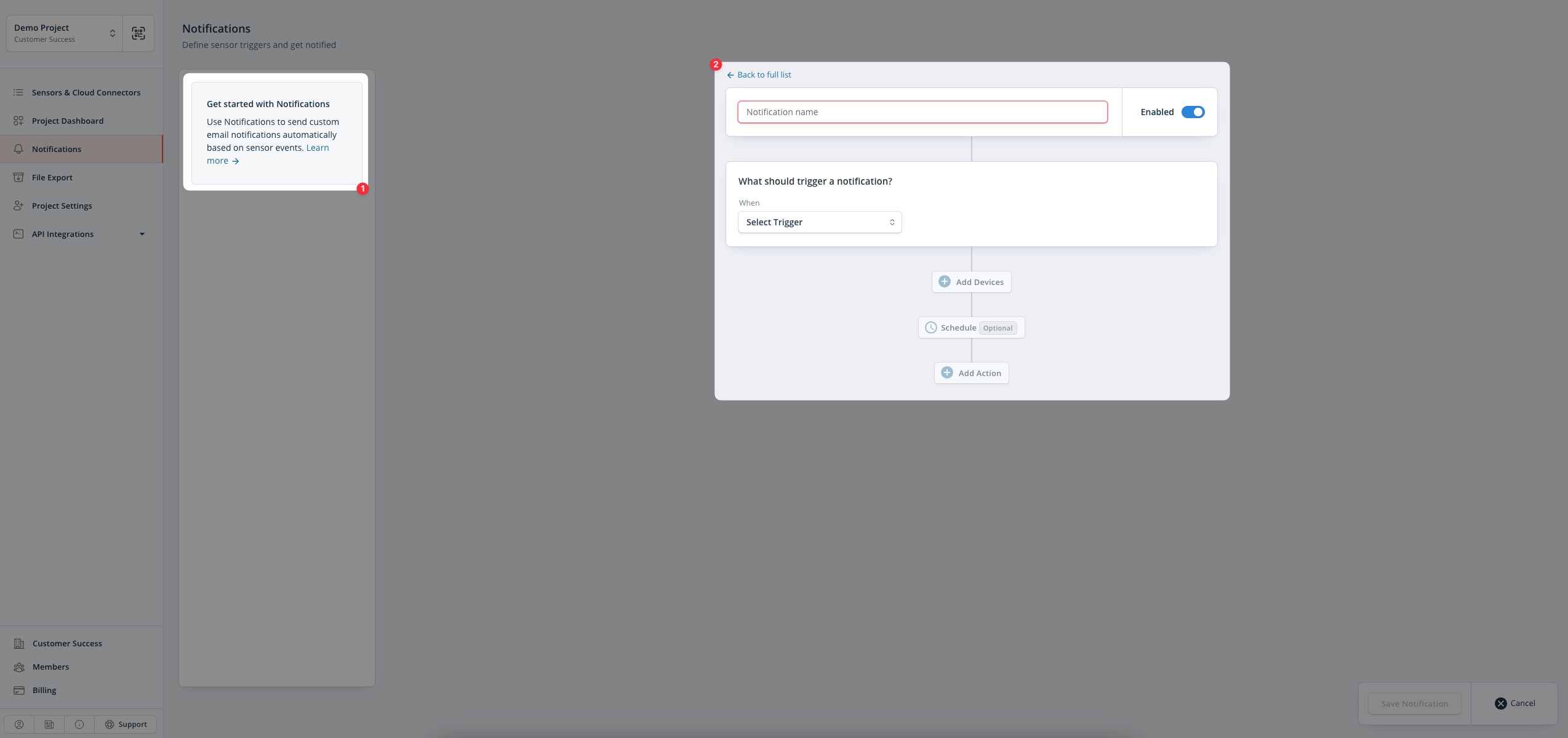This screenshot has width=1568, height=738.
Task: Click the clock icon on Schedule
Action: (931, 328)
